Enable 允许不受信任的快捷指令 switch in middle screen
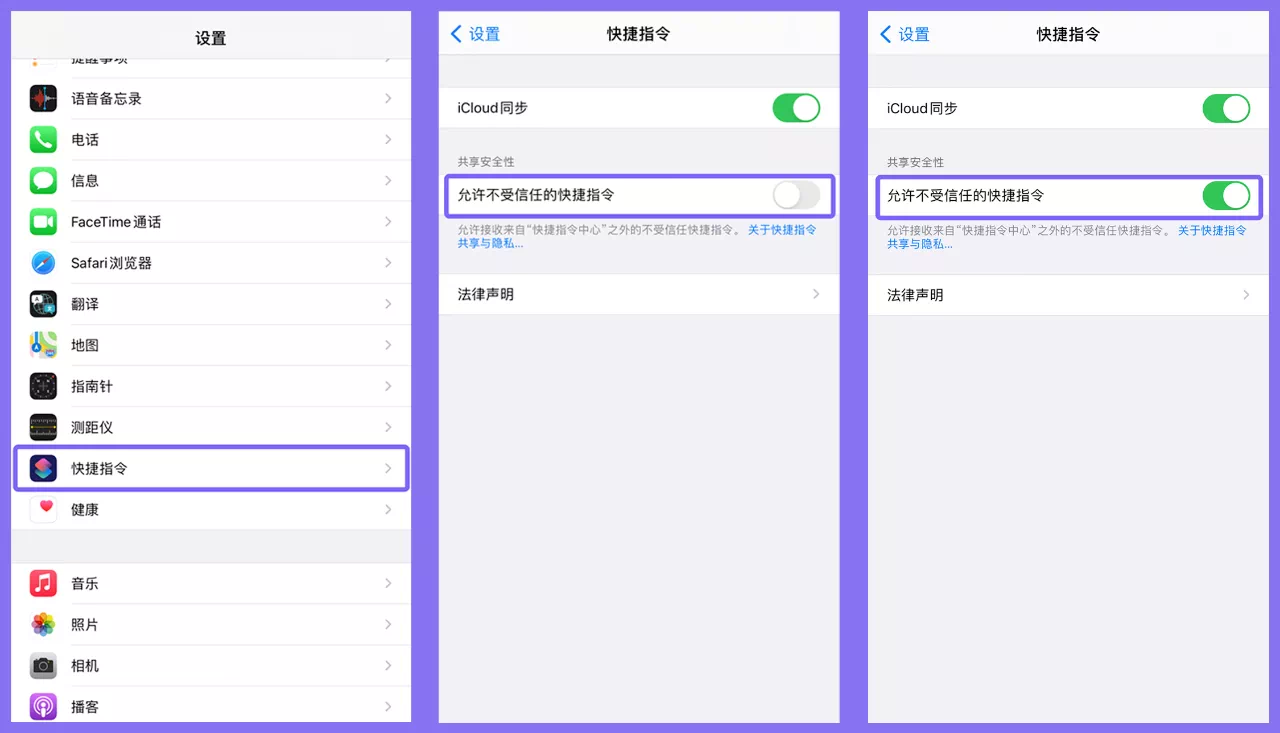 [x=796, y=195]
